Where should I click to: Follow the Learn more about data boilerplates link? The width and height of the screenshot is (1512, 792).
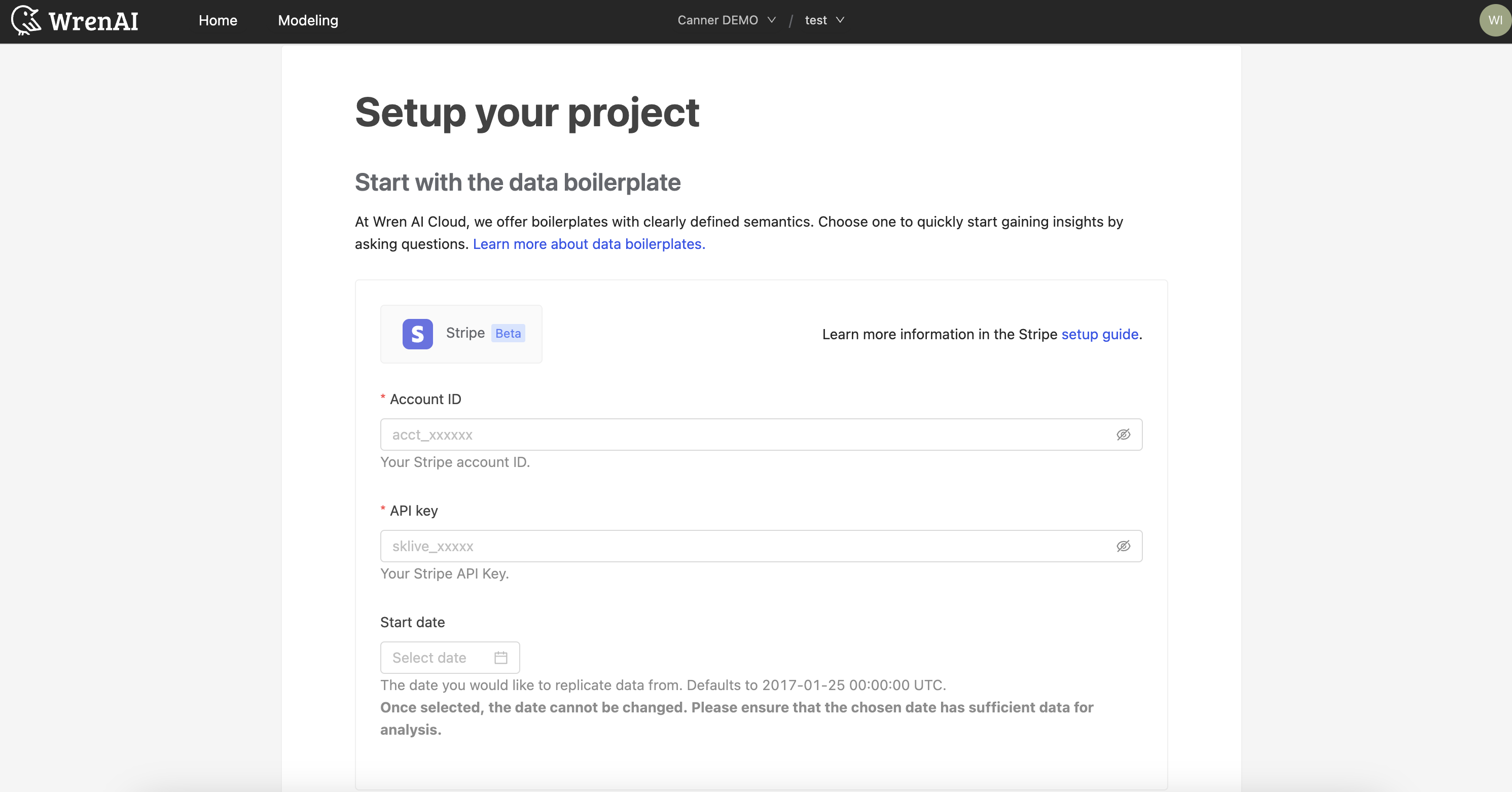pyautogui.click(x=589, y=244)
